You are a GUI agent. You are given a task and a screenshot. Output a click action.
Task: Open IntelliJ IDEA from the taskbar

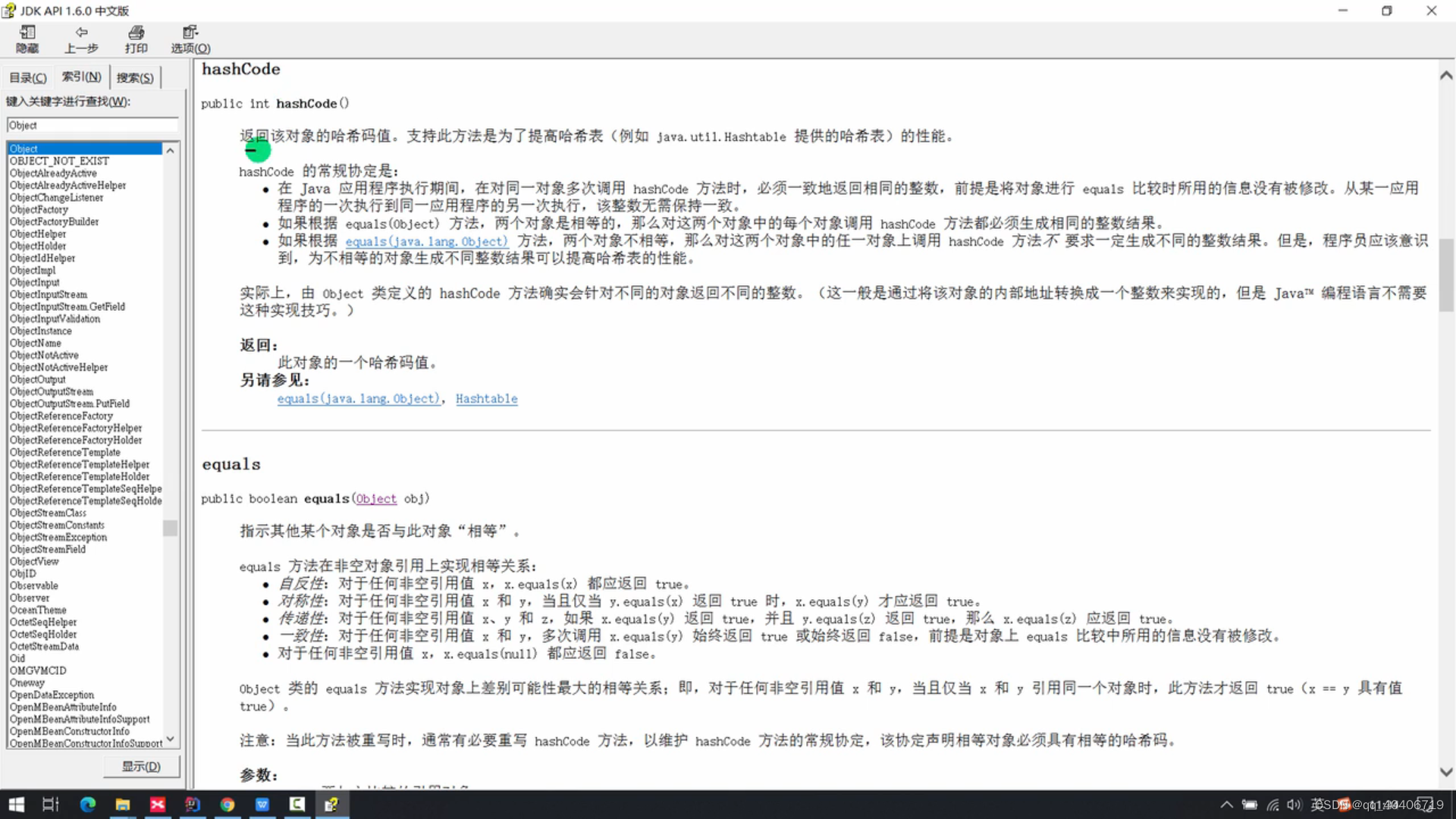tap(193, 805)
